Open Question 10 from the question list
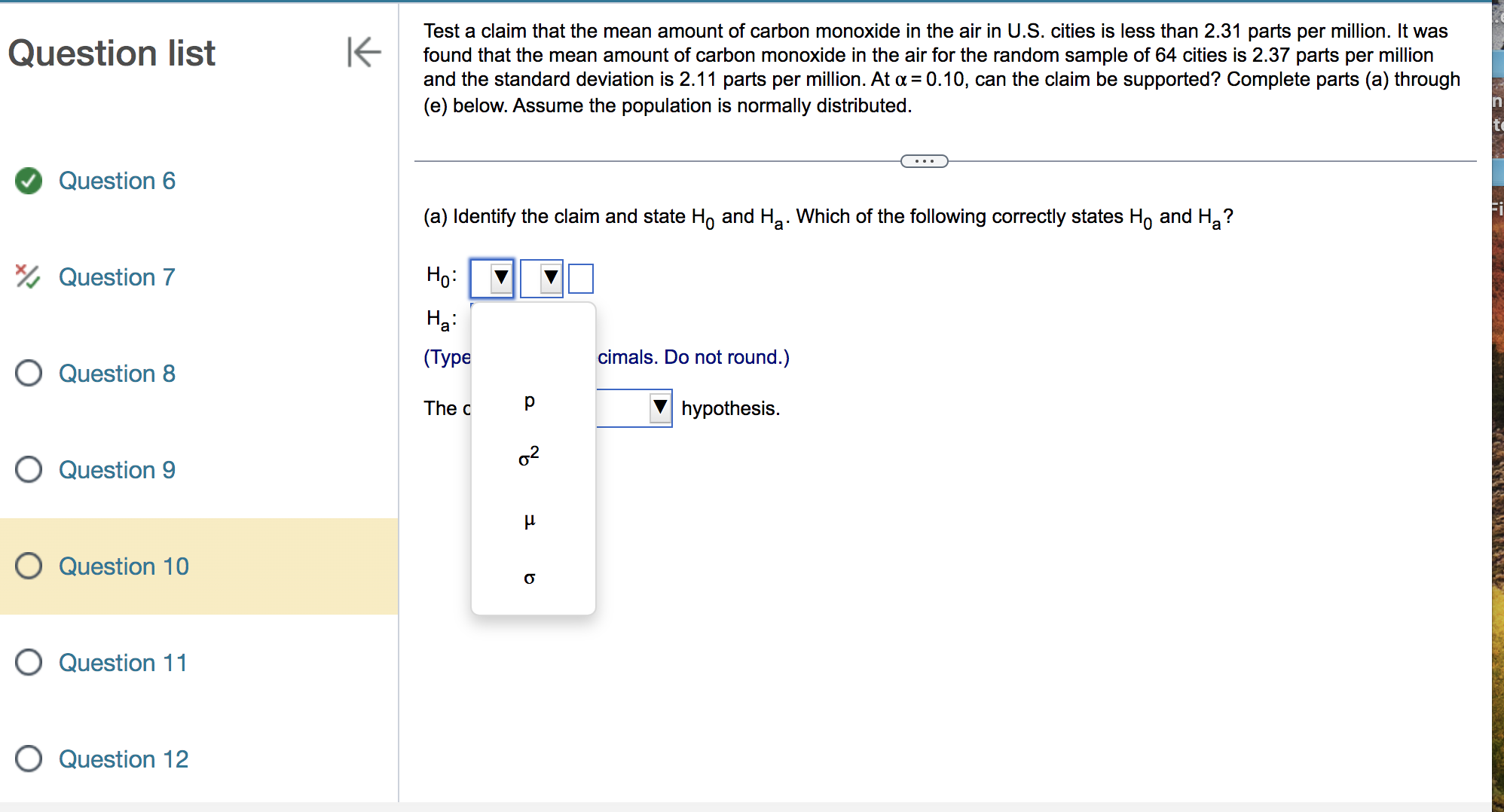Image resolution: width=1504 pixels, height=812 pixels. 124,566
